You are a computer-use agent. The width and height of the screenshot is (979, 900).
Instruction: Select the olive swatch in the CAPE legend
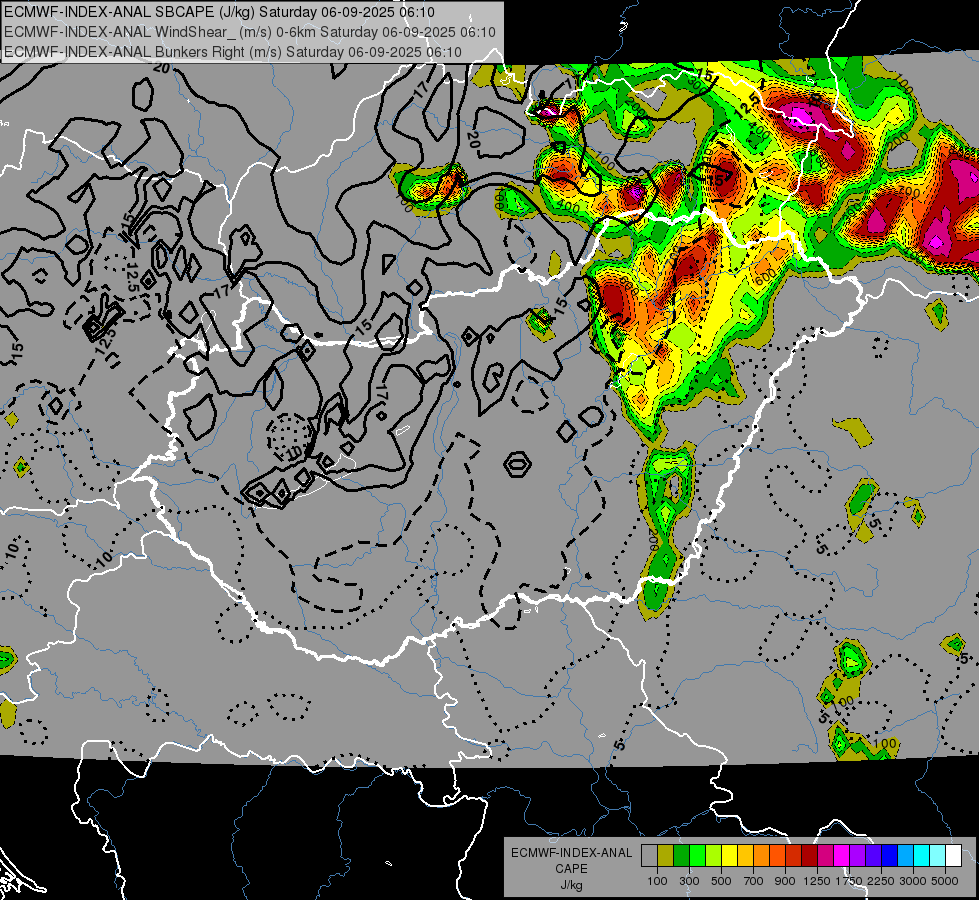pos(666,856)
